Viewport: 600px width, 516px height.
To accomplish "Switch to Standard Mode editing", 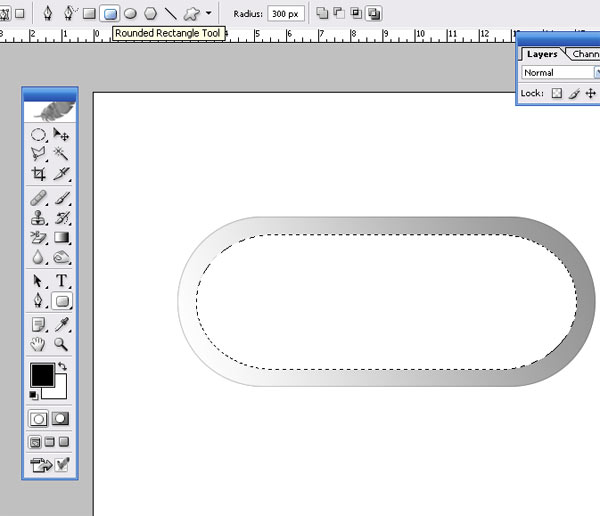I will [x=38, y=419].
